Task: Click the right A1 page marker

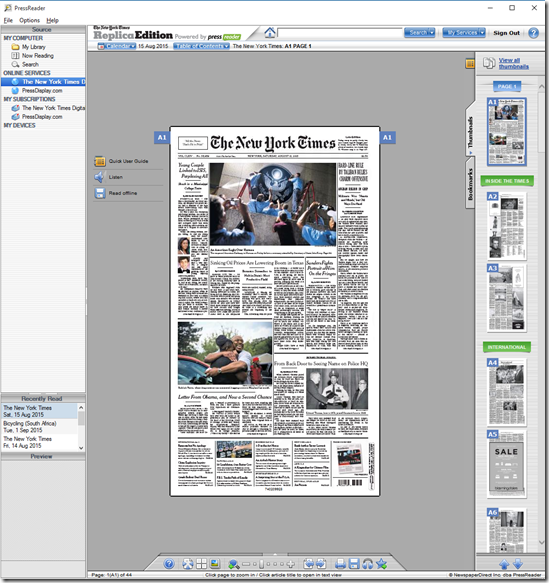Action: coord(387,138)
